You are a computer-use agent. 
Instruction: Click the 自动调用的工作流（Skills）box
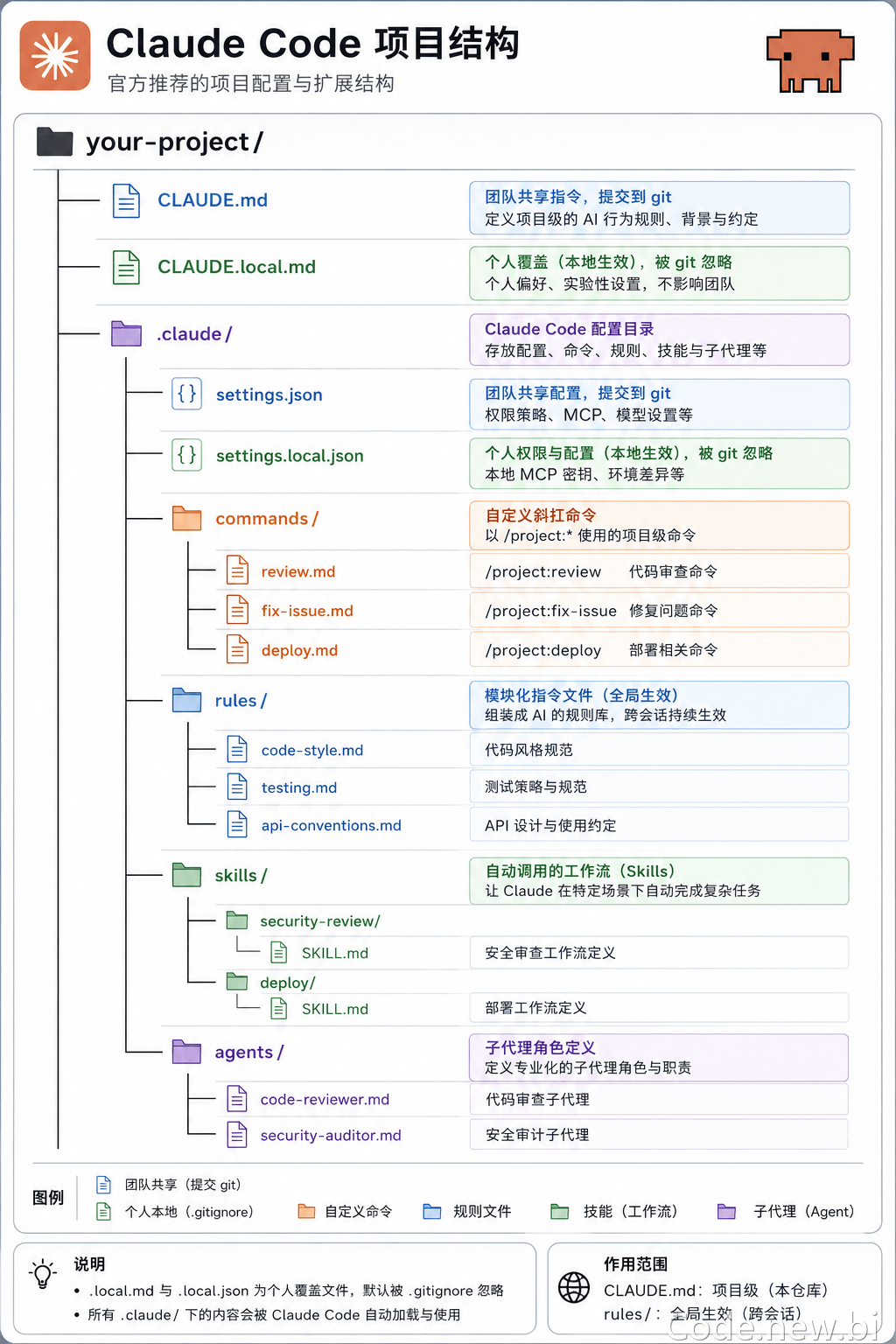point(660,880)
